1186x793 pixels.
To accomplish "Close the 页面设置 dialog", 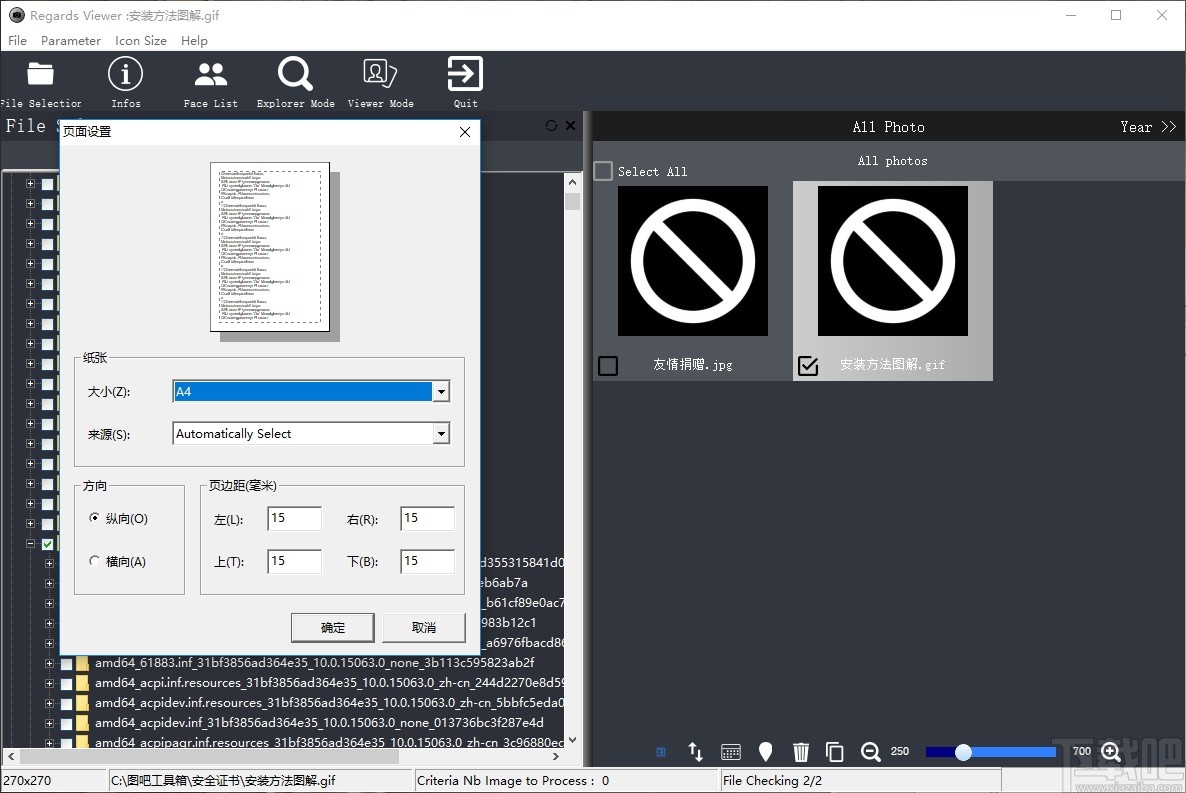I will click(464, 132).
